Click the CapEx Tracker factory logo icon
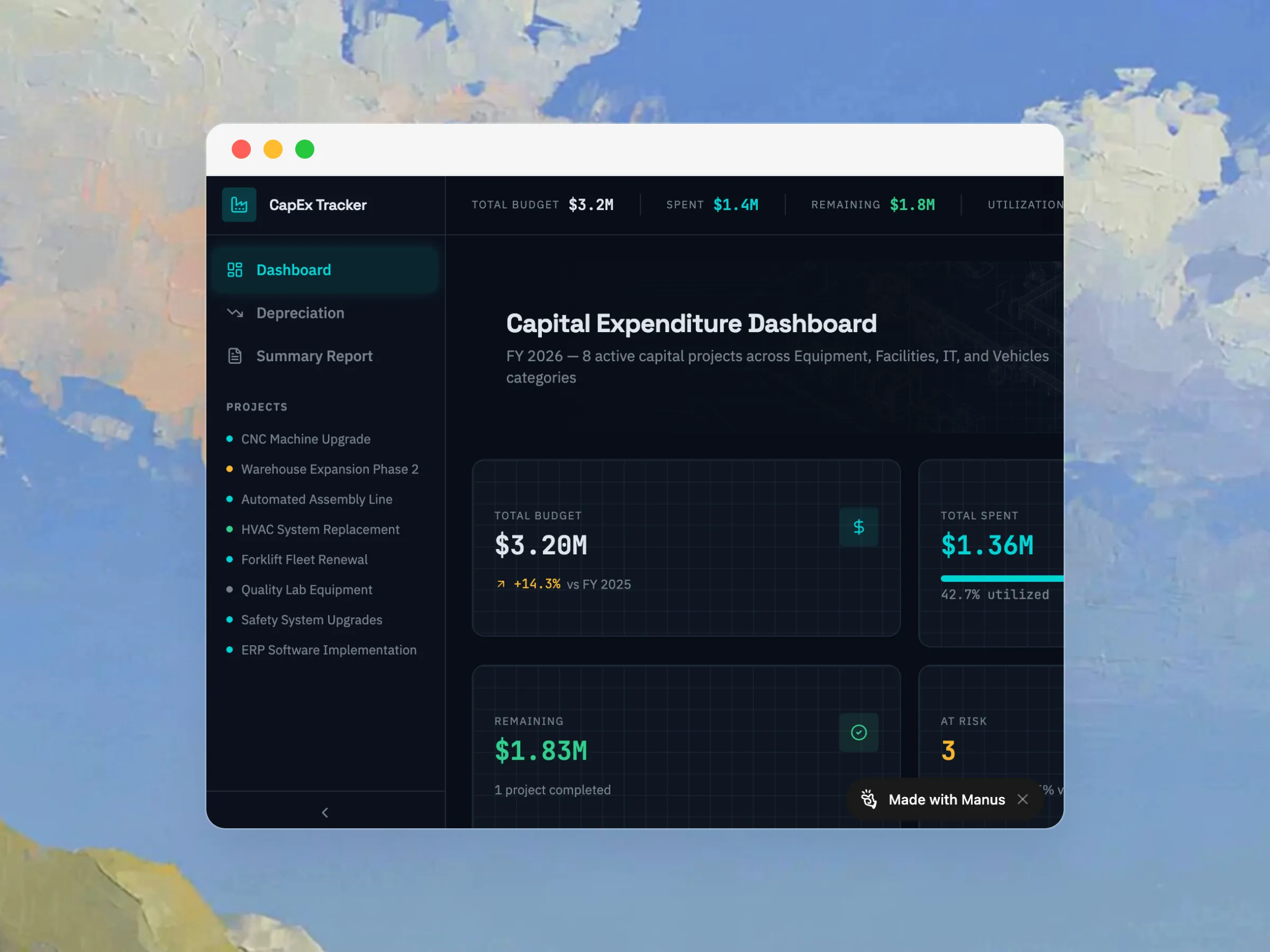 click(239, 205)
